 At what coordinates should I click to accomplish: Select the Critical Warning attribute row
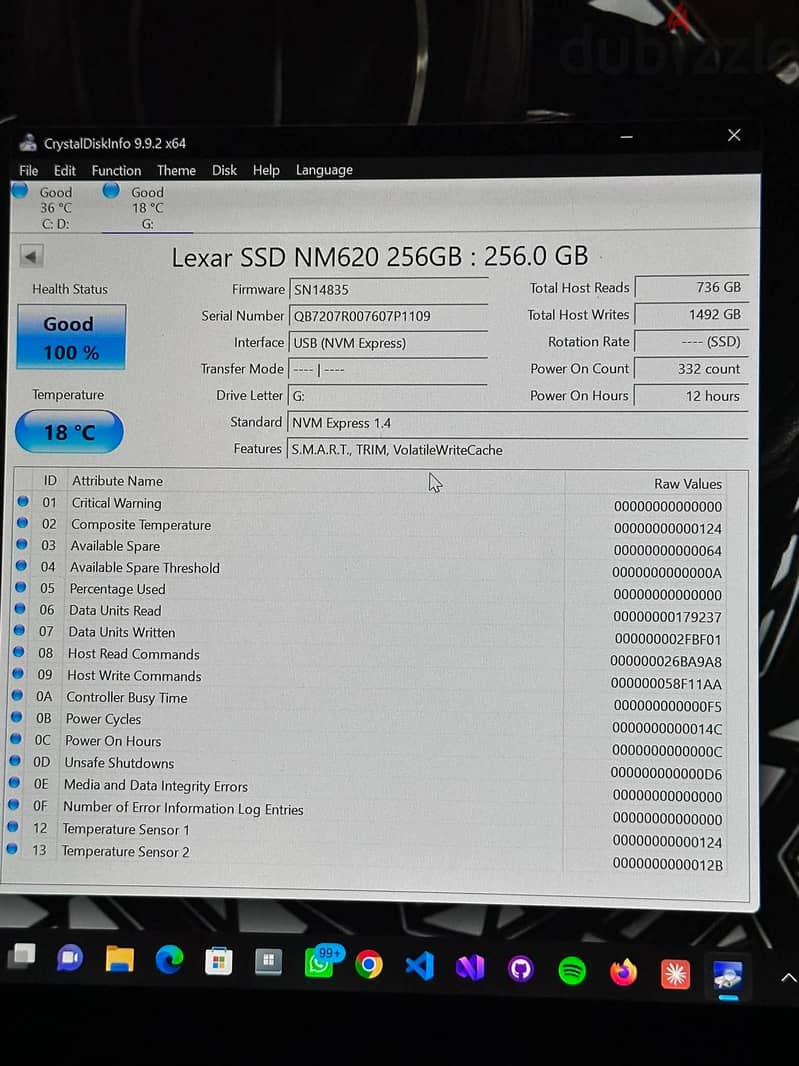pyautogui.click(x=371, y=504)
